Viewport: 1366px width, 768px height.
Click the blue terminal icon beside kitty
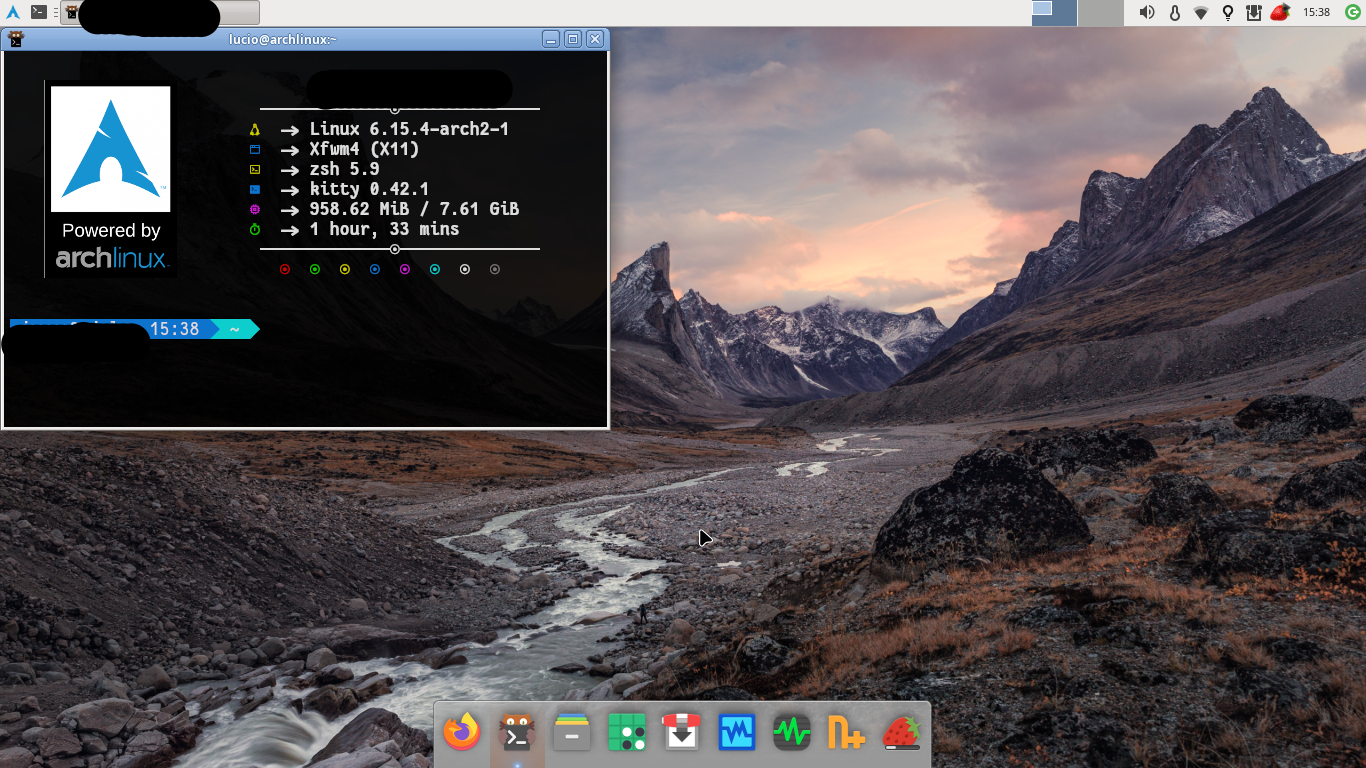point(255,189)
